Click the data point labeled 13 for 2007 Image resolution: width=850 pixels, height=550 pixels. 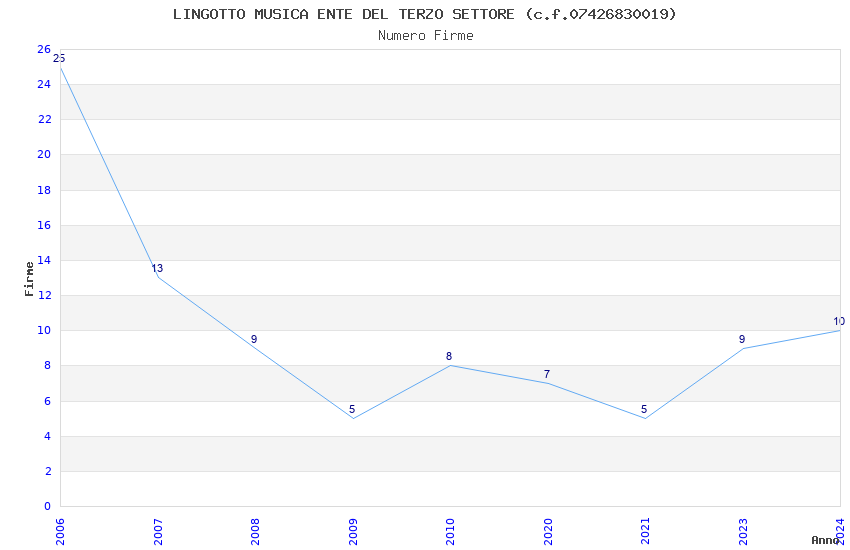click(x=157, y=268)
